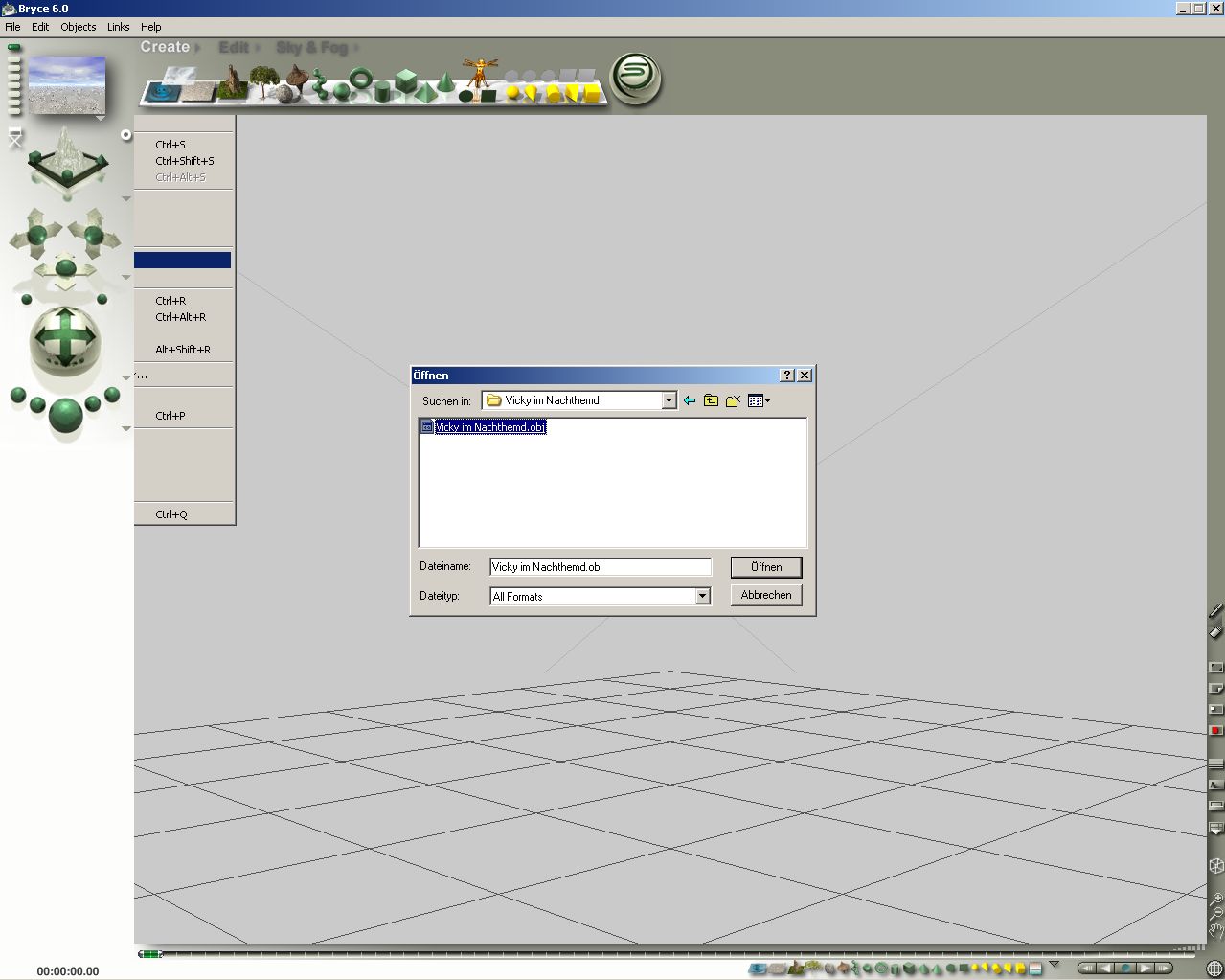
Task: Click the zoom in magnifier tool
Action: point(1215,900)
